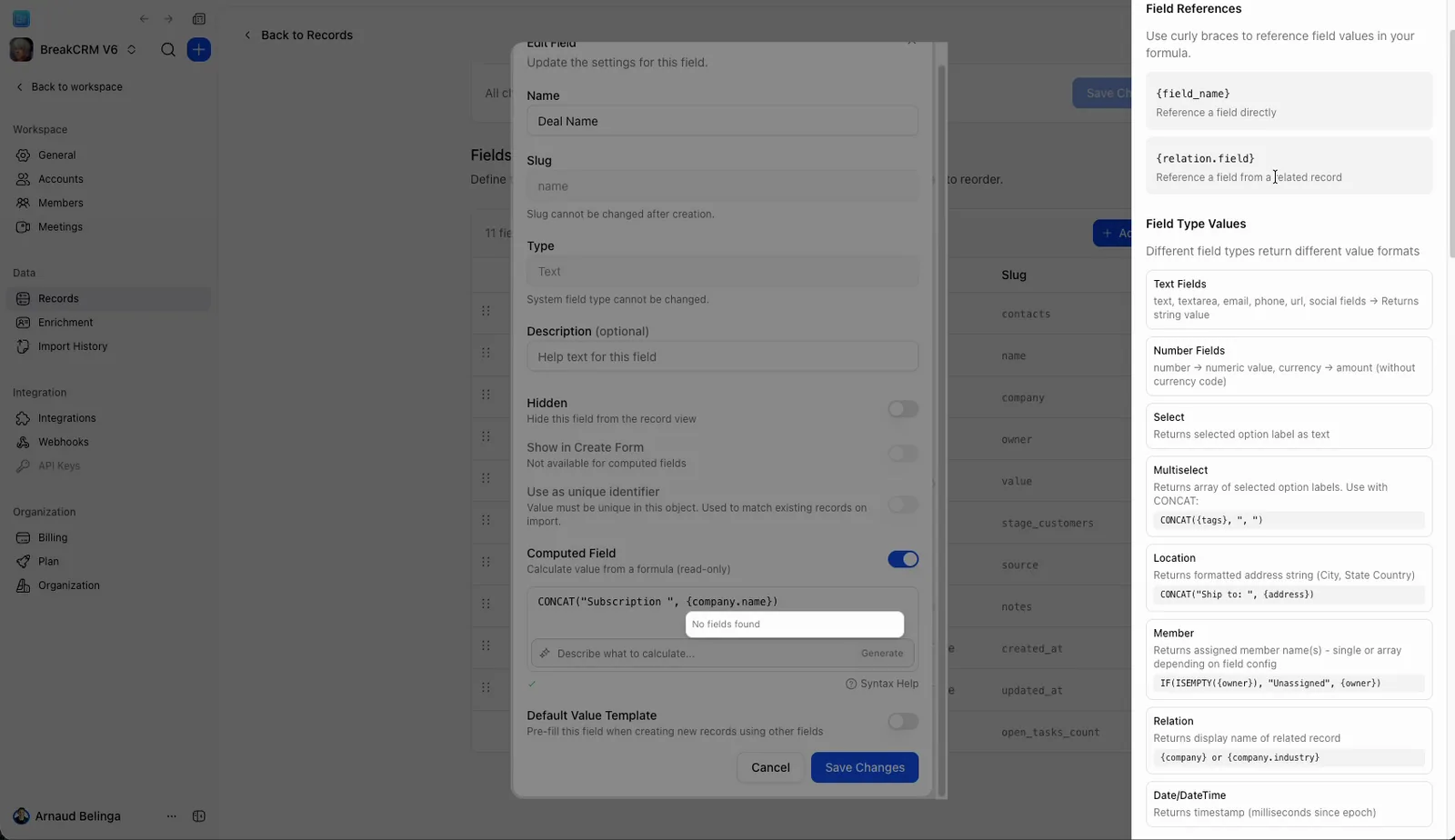Viewport: 1455px width, 840px height.
Task: Navigate back with the left arrow icon
Action: 144,19
